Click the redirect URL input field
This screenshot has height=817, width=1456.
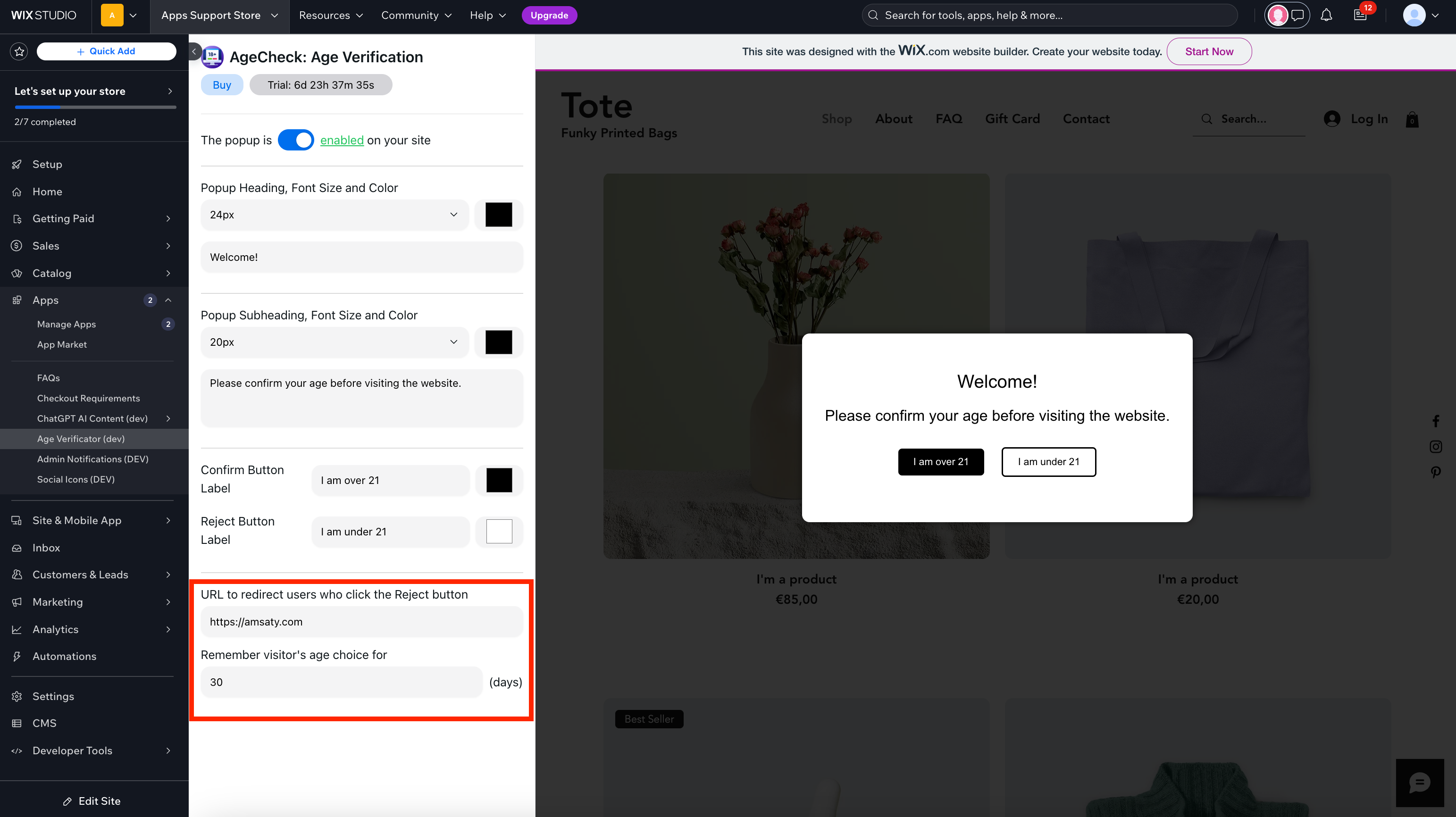tap(362, 622)
